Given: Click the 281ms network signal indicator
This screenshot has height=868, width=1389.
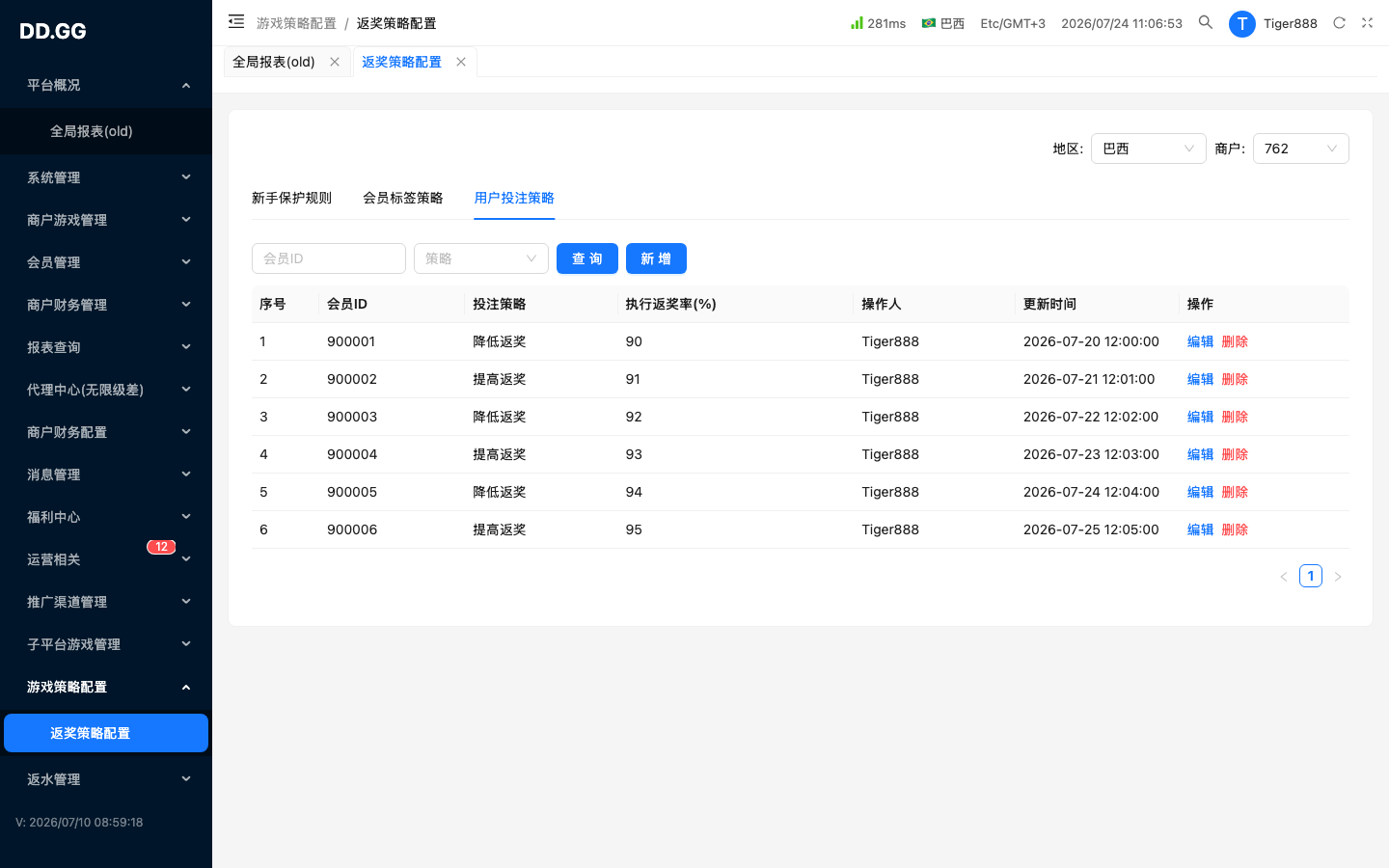Looking at the screenshot, I should 878,23.
